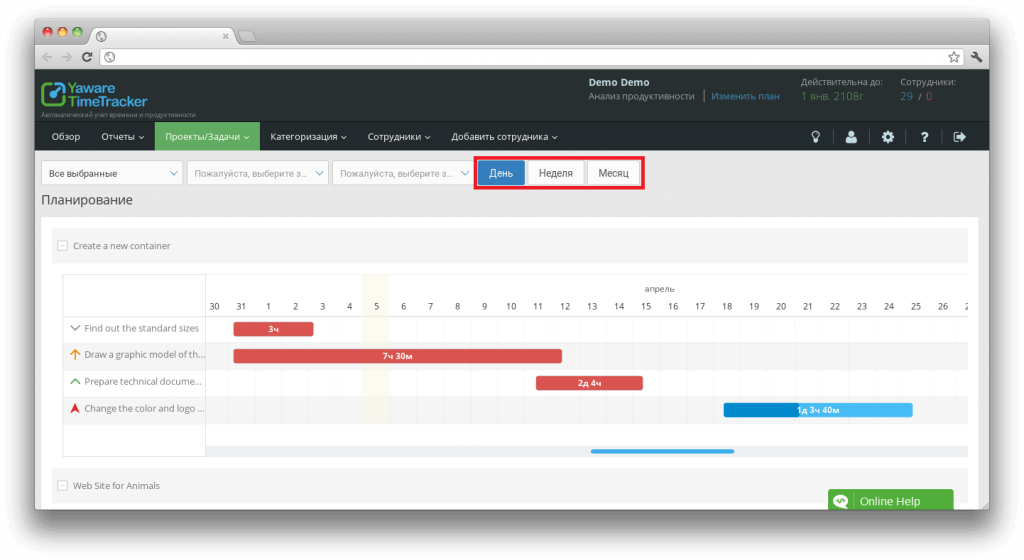Click the lightbulb tips icon
The height and width of the screenshot is (560, 1024).
pyautogui.click(x=815, y=137)
